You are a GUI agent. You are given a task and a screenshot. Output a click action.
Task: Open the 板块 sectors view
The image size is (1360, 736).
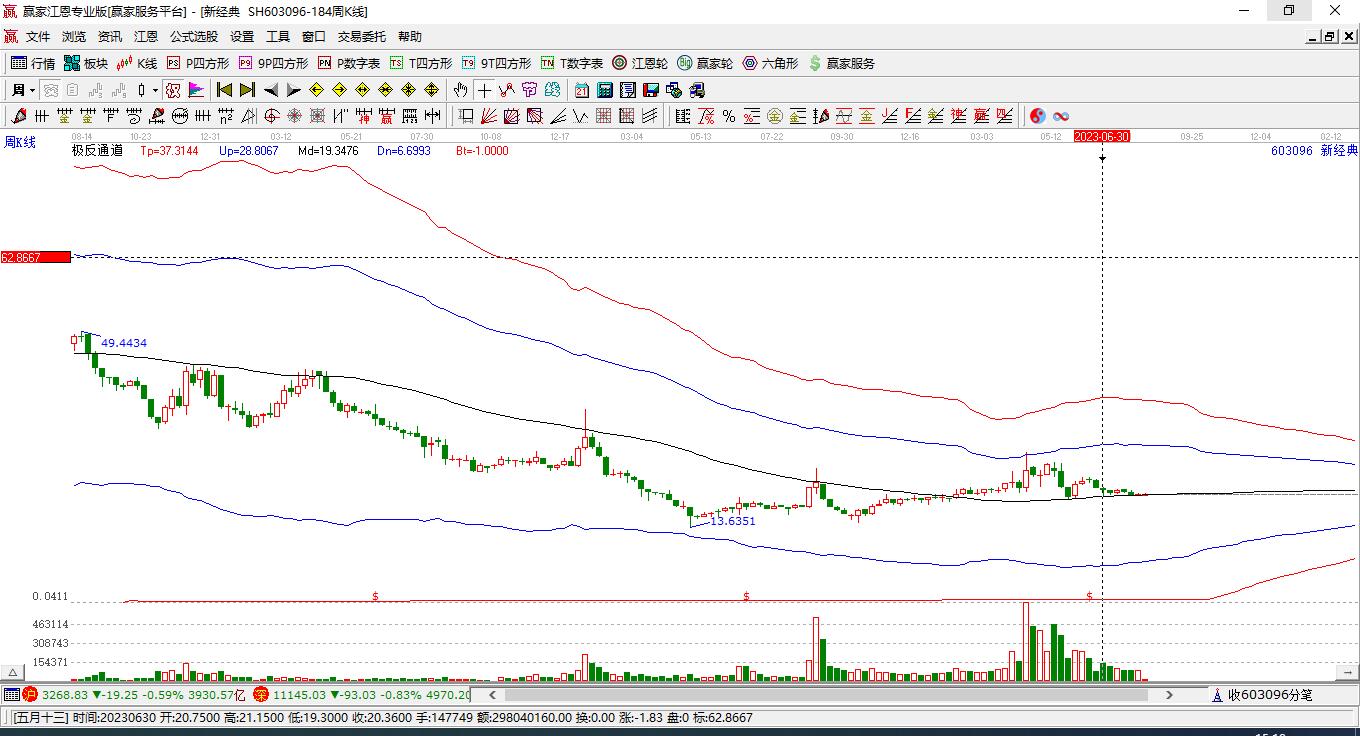[86, 63]
